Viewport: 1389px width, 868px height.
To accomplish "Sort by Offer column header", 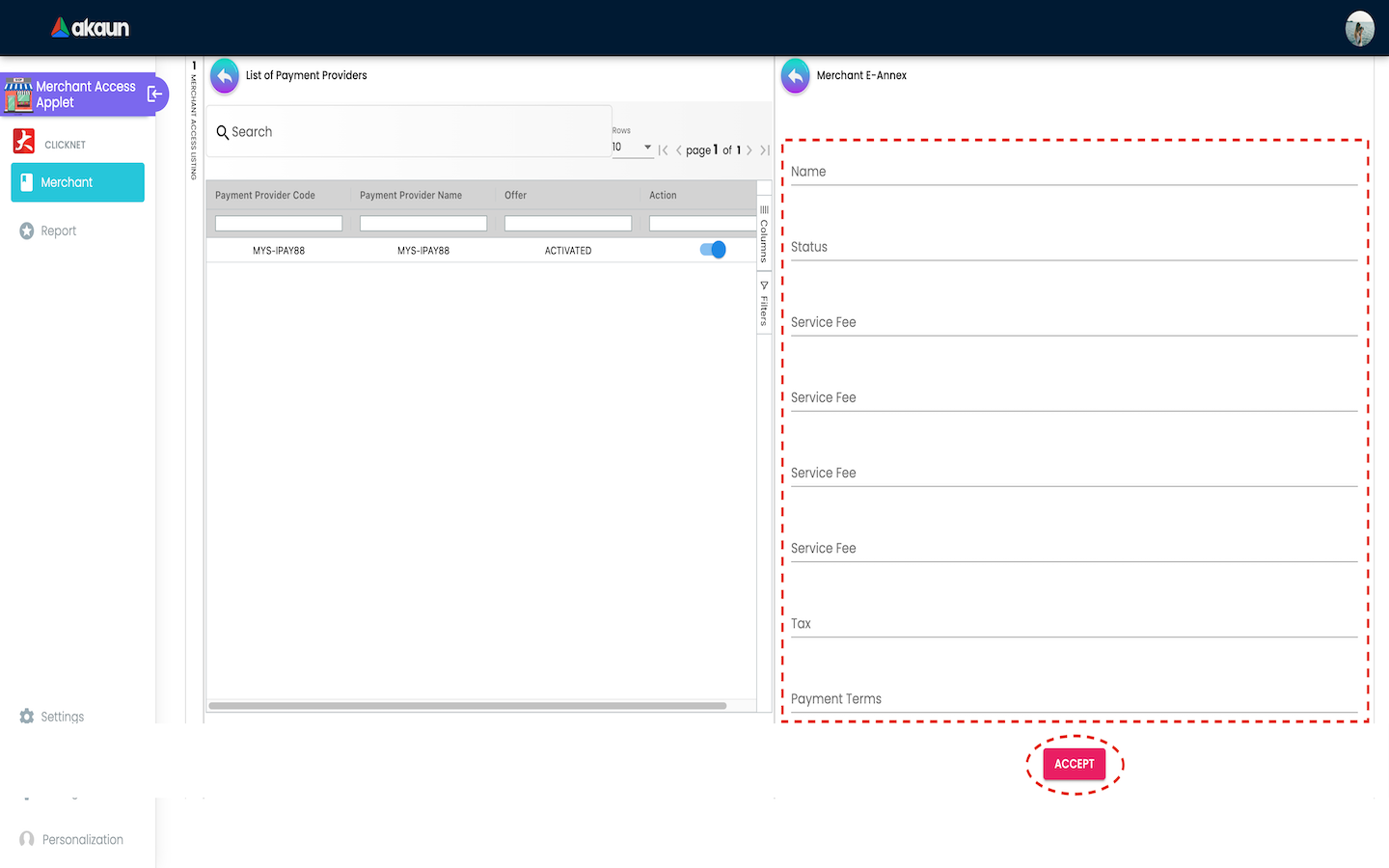I will point(516,195).
